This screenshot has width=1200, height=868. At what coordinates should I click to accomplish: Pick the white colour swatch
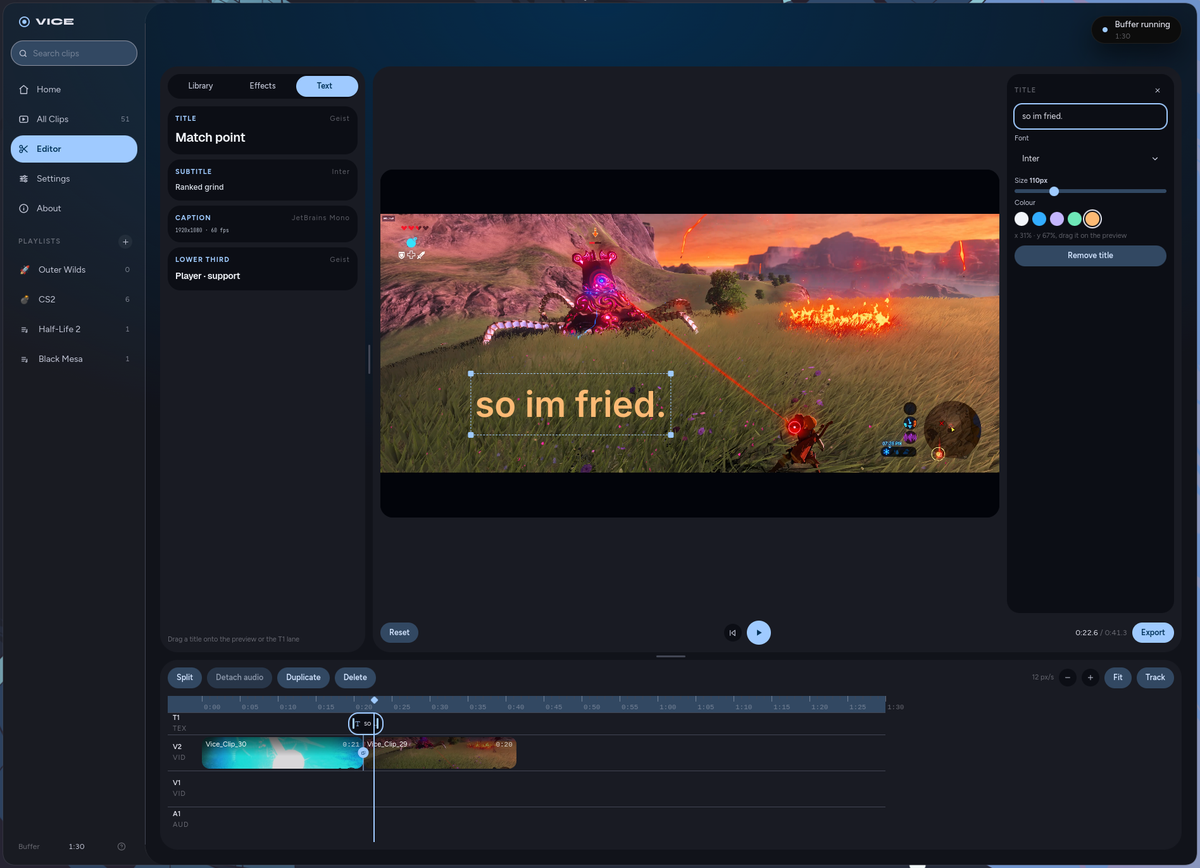click(1021, 218)
